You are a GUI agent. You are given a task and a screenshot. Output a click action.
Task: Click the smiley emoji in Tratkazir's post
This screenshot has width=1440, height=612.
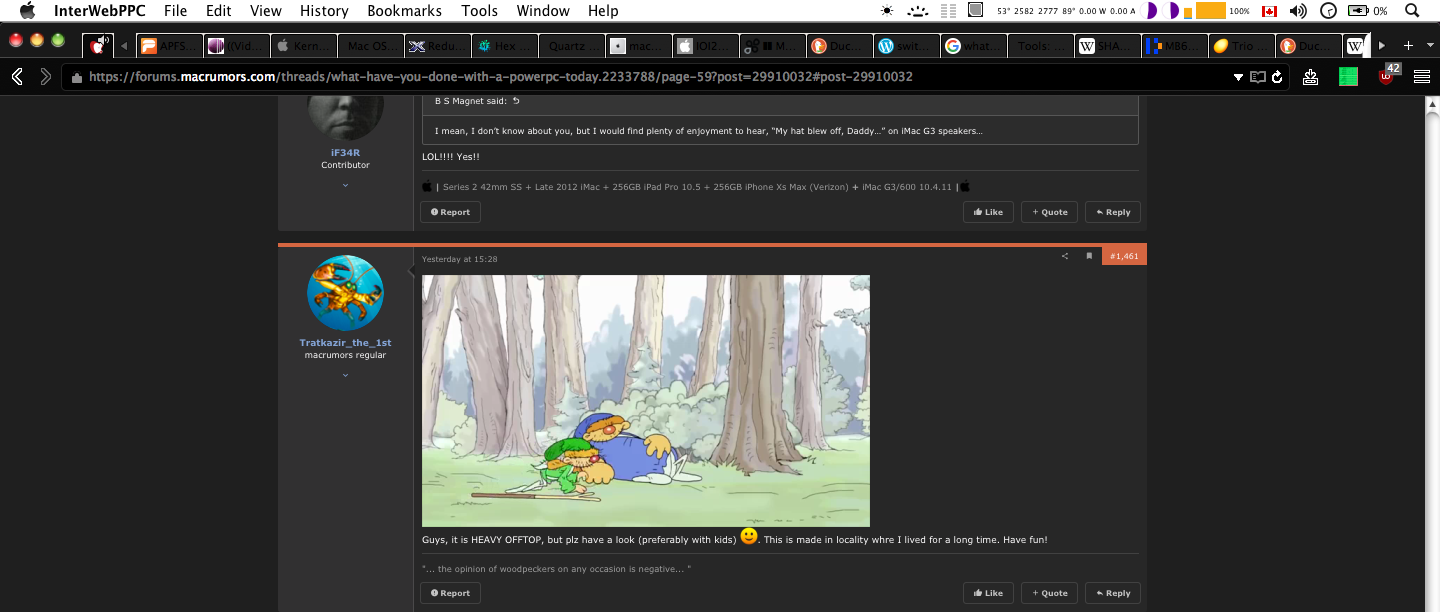coord(749,536)
